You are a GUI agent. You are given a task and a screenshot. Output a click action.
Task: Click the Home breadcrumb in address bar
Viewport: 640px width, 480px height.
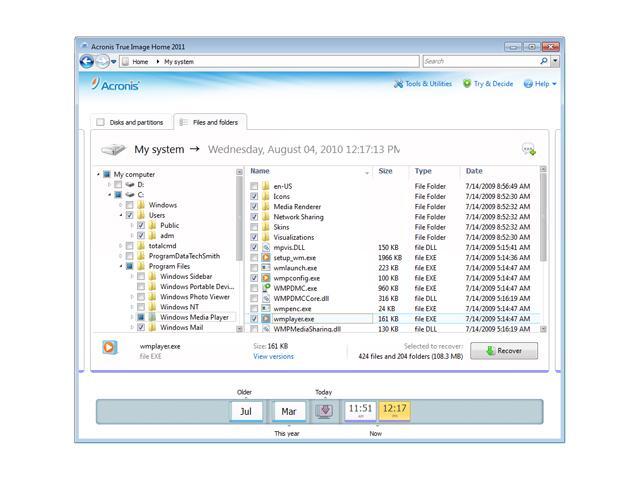click(140, 62)
